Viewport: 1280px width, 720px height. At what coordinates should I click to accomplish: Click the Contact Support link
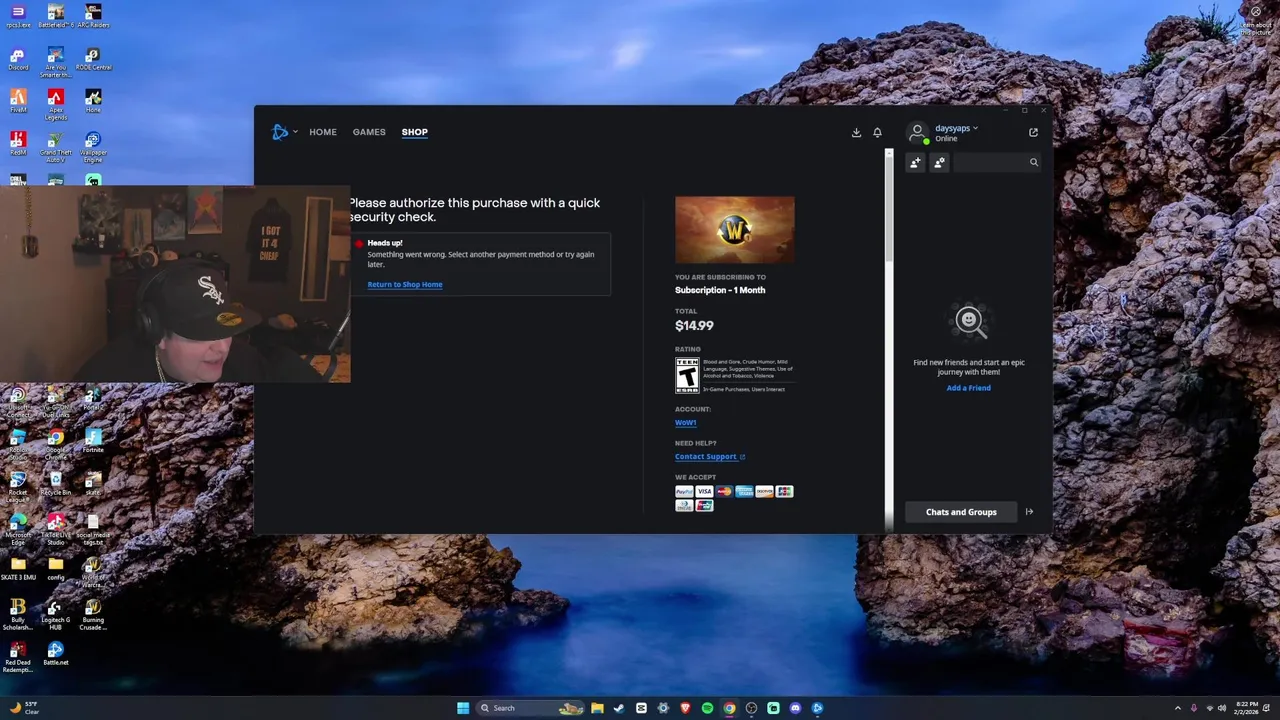[x=710, y=457]
